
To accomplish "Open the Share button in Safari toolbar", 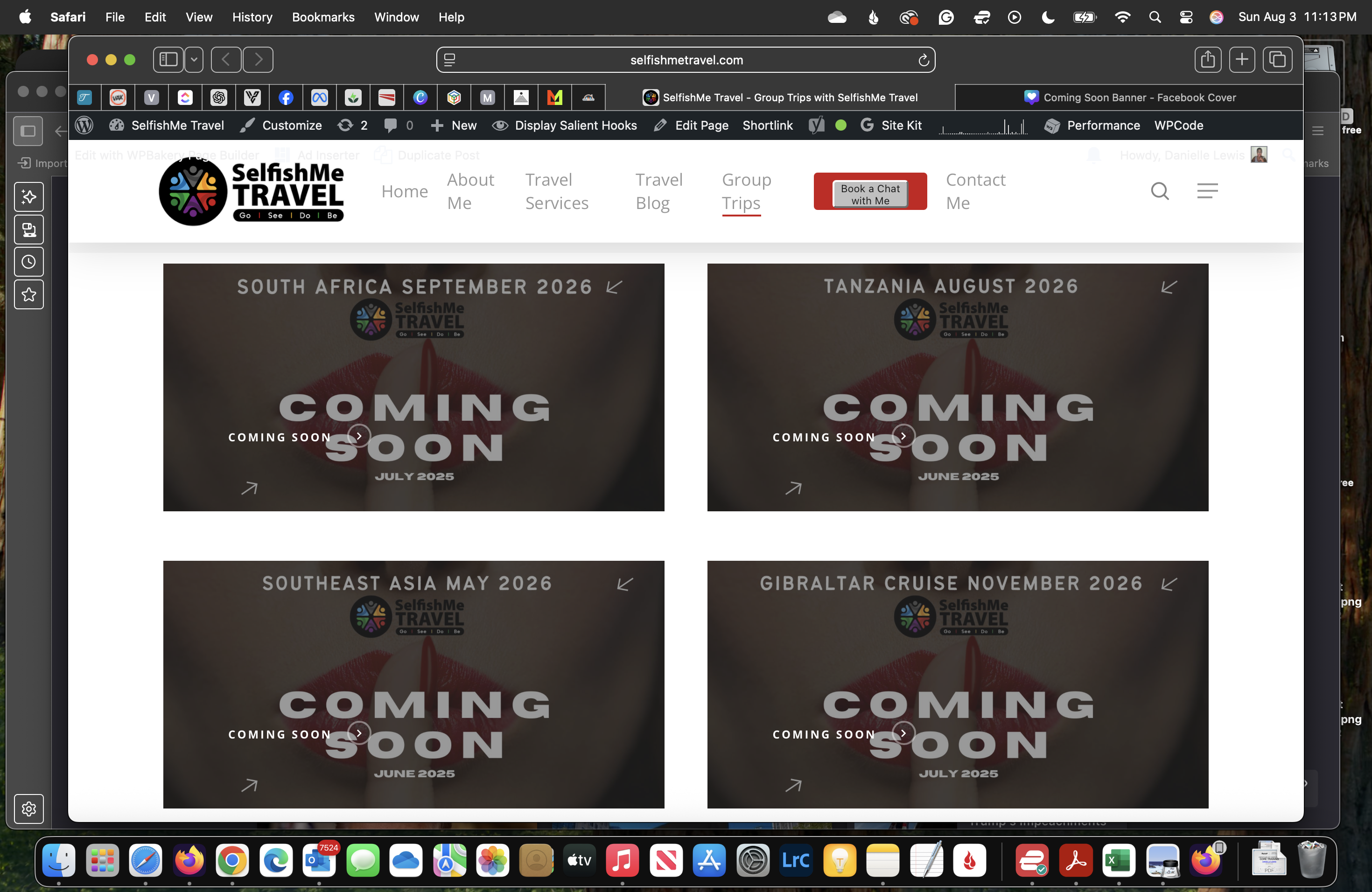I will click(1208, 59).
